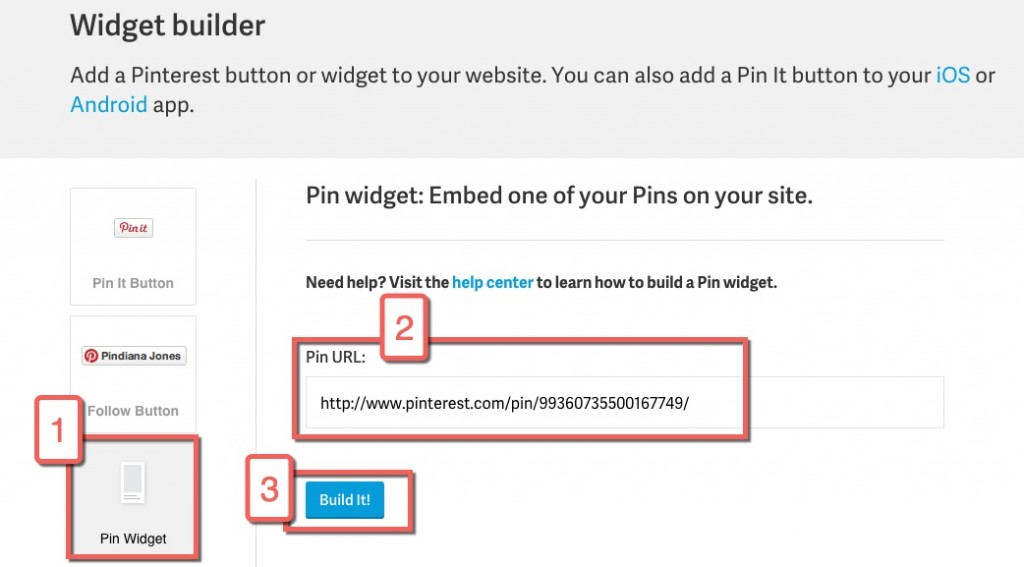1024x567 pixels.
Task: Click the numbered annotation marker 1
Action: [x=58, y=432]
